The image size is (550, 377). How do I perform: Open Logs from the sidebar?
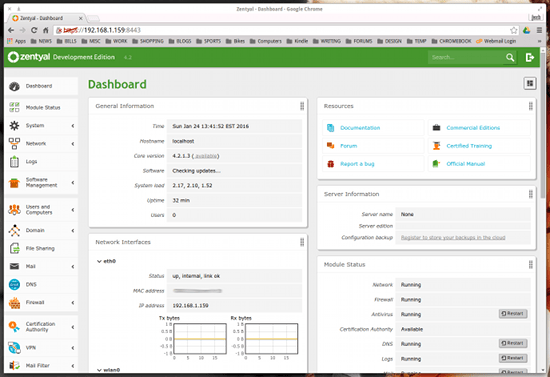pos(42,161)
